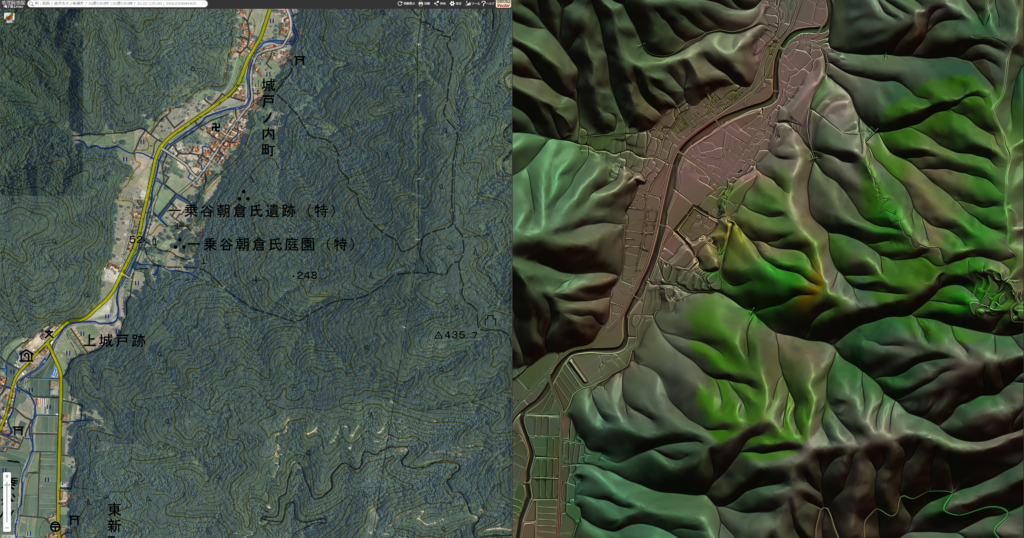Click the address search input field
Screen dimensions: 1024x538
click(119, 3)
